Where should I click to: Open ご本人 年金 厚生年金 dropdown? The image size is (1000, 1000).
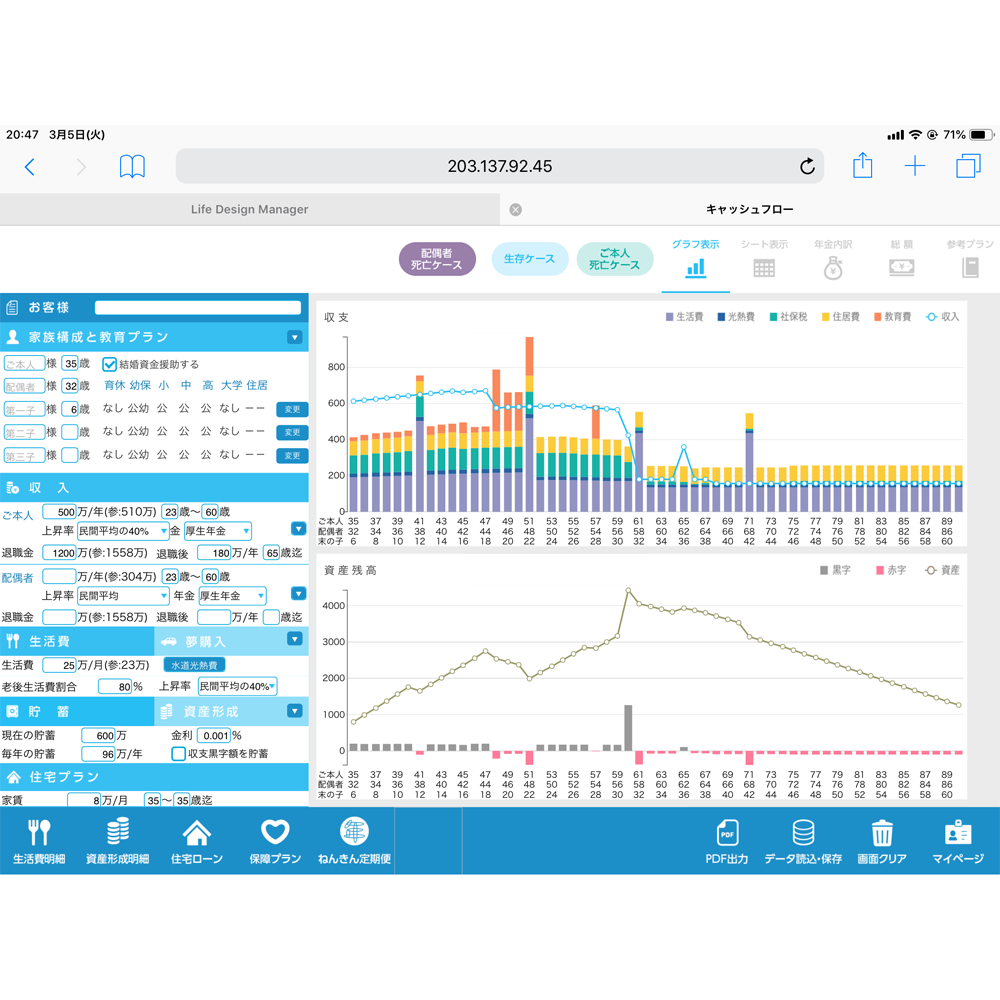[x=217, y=531]
